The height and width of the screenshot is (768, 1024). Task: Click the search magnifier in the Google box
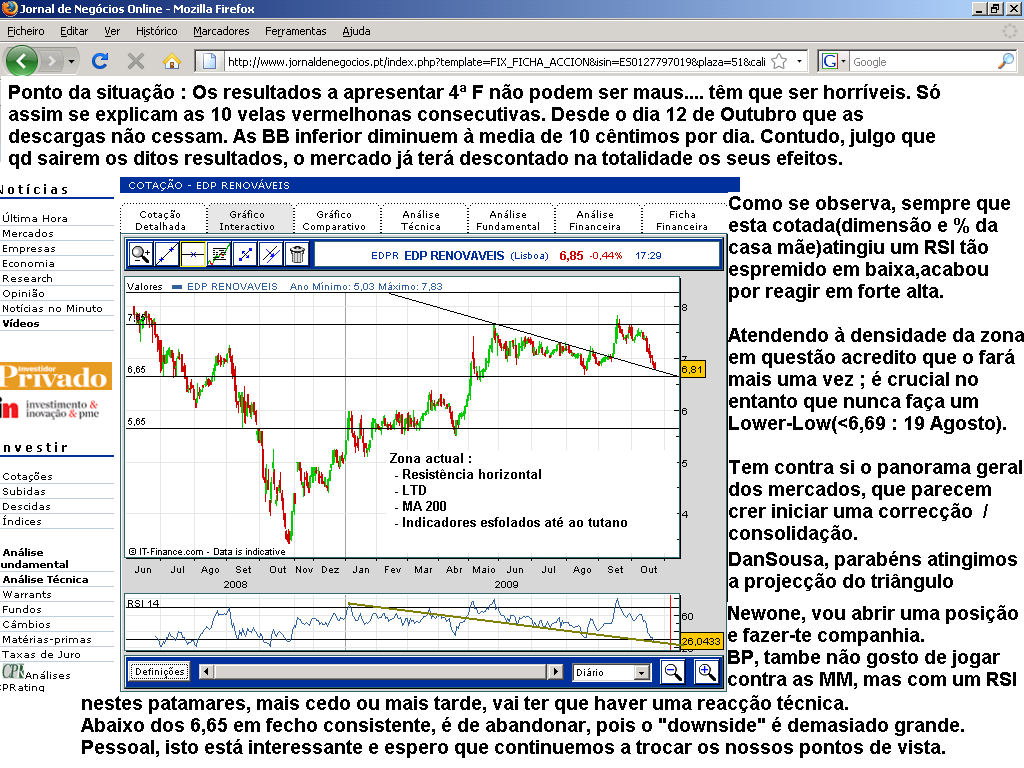1006,61
